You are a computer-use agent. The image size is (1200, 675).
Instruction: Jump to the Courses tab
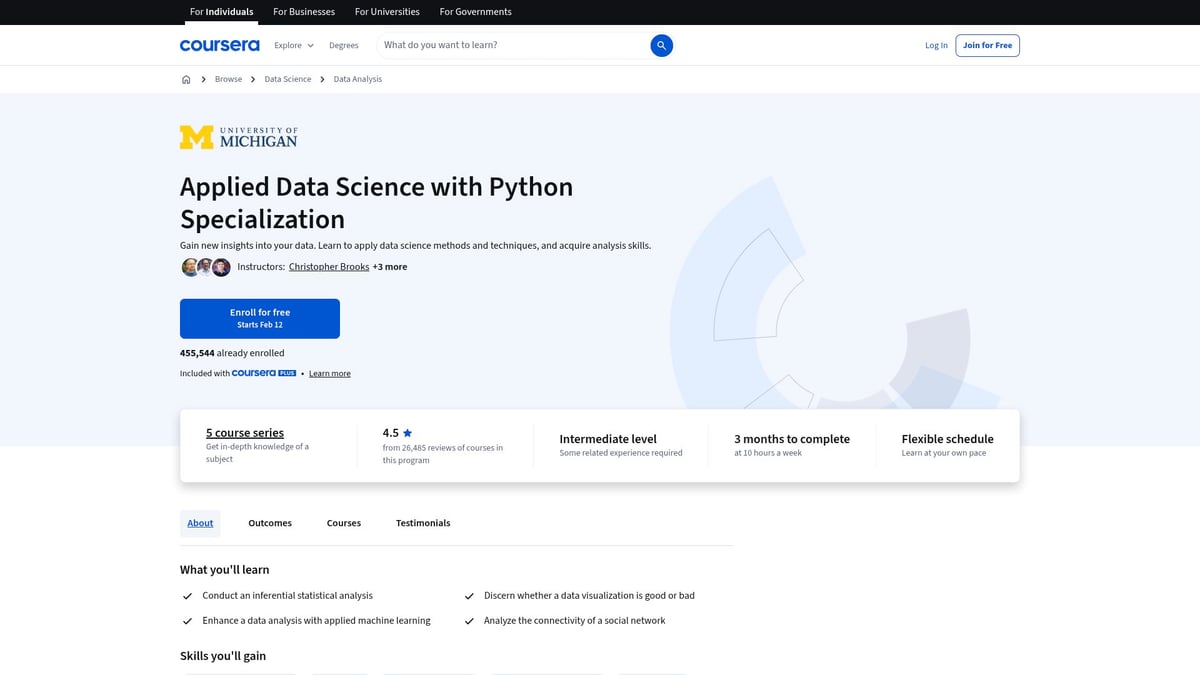[344, 523]
